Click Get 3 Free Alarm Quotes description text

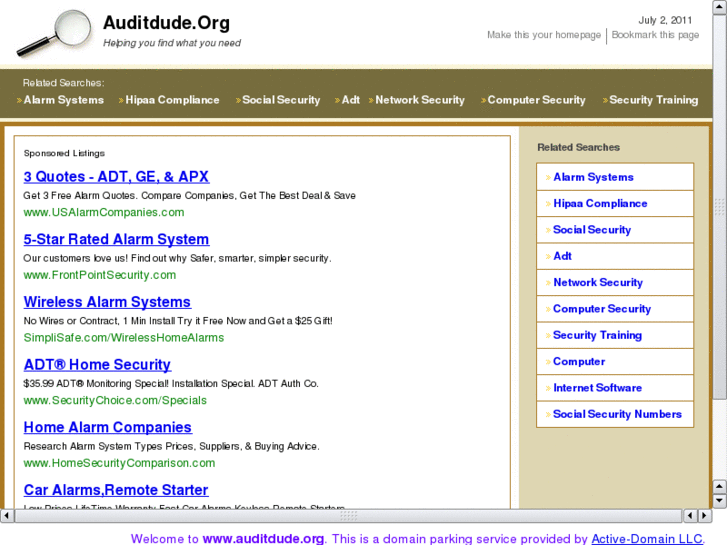coord(189,196)
